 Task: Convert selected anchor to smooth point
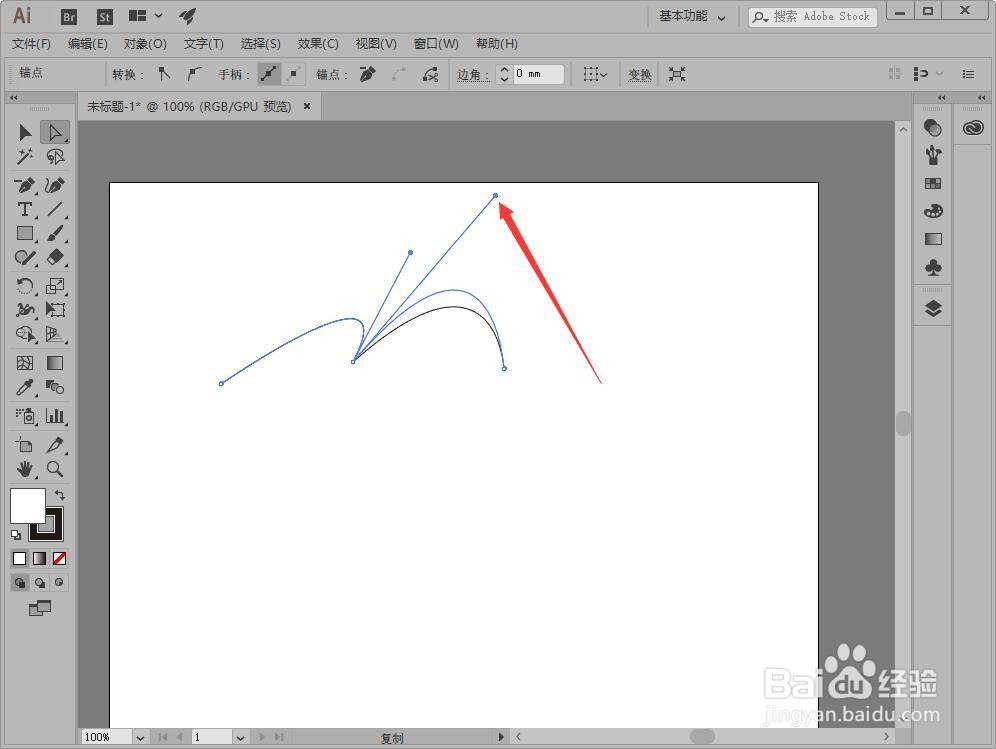tap(194, 74)
